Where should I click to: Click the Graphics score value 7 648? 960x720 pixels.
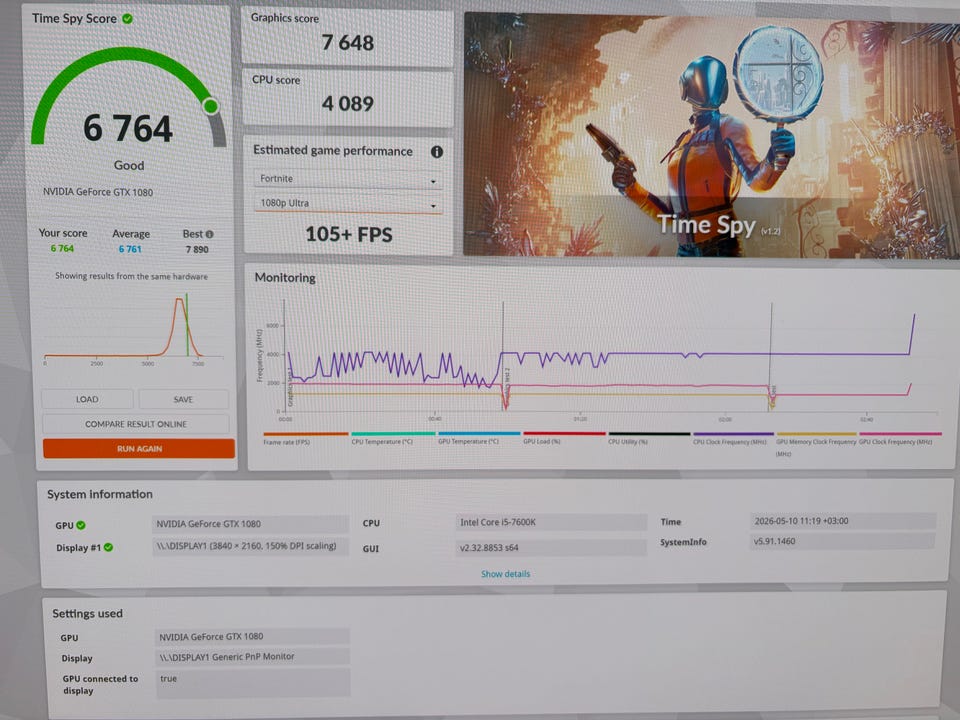pos(347,43)
